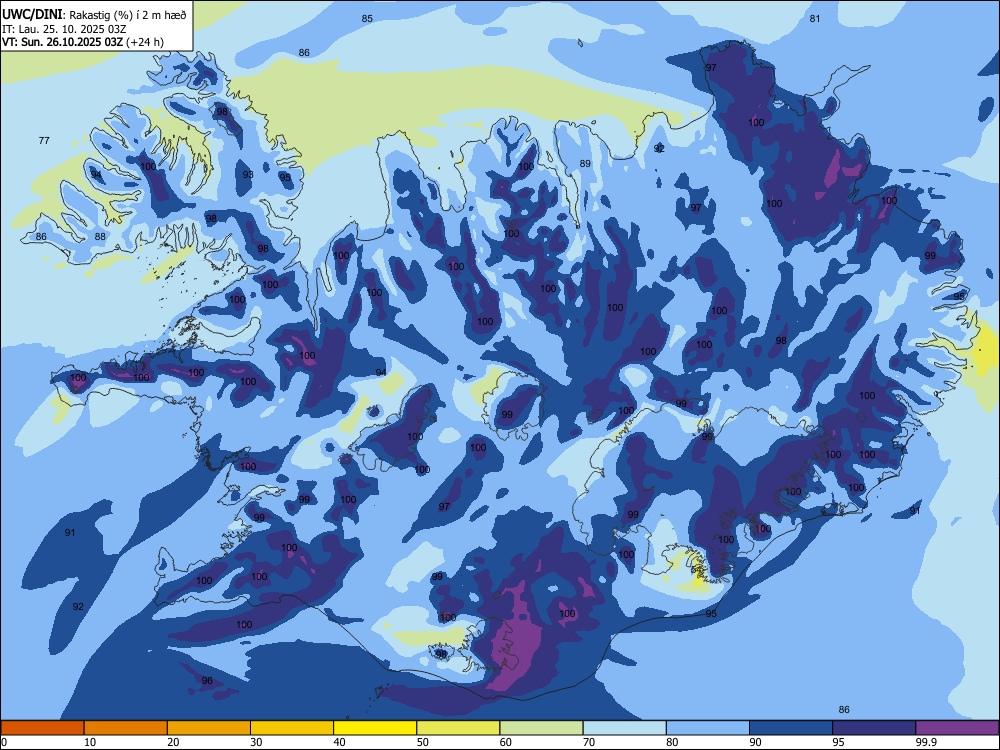Viewport: 1000px width, 750px height.
Task: Select the 30–40 amber legend swatch
Action: coord(292,728)
